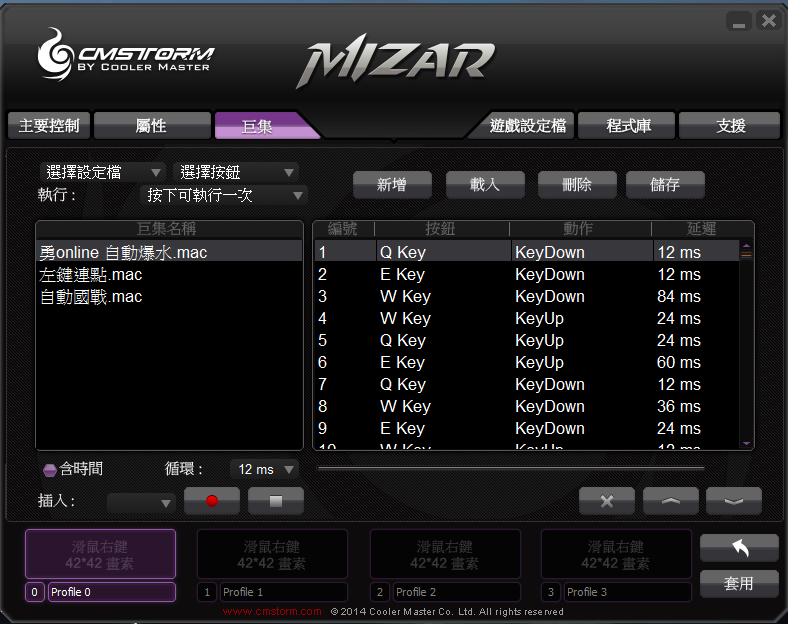Select step 2 E Key KeyDown row

tap(527, 274)
